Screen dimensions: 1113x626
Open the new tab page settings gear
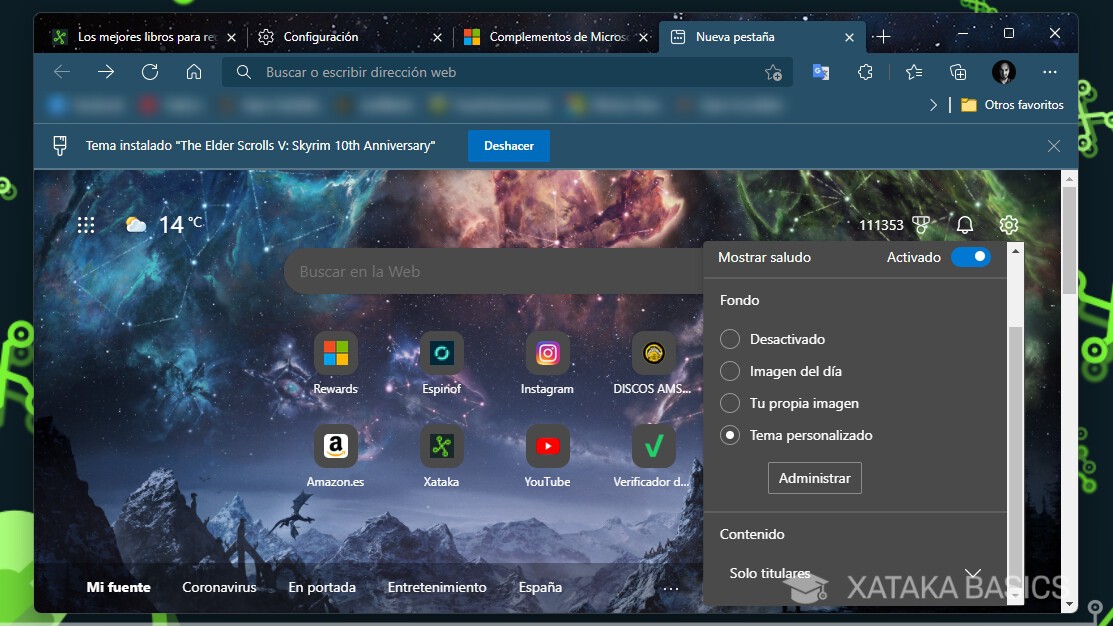(x=1008, y=225)
